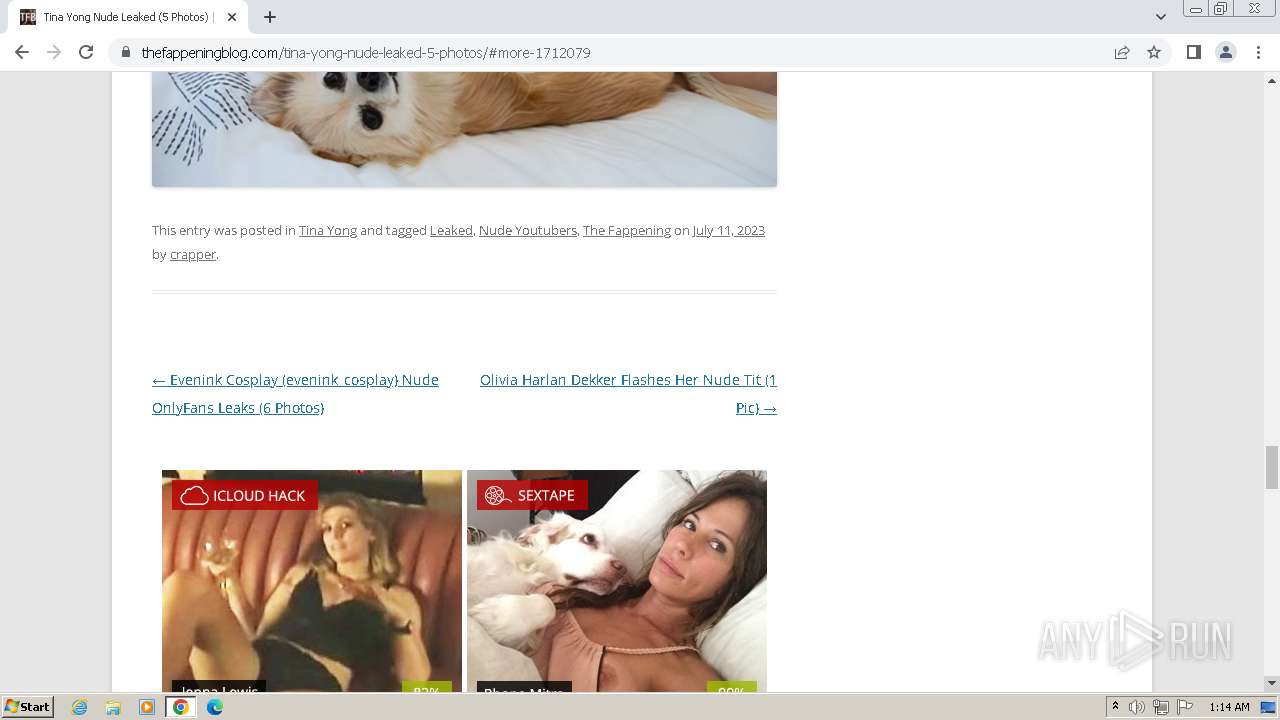The image size is (1280, 720).
Task: Close the current browser tab
Action: (x=232, y=17)
